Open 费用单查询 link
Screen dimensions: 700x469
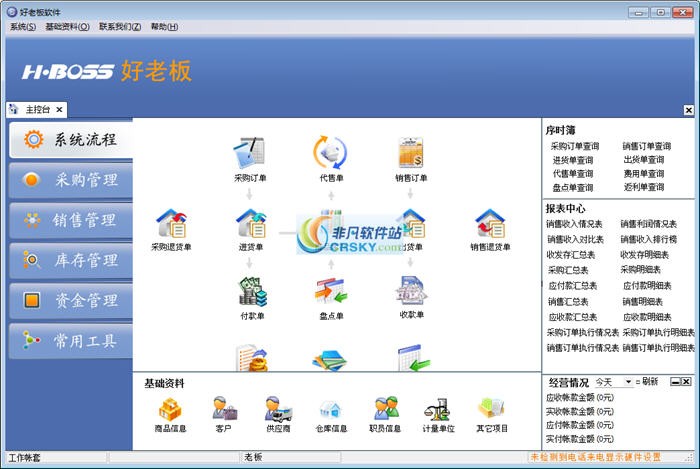[644, 174]
